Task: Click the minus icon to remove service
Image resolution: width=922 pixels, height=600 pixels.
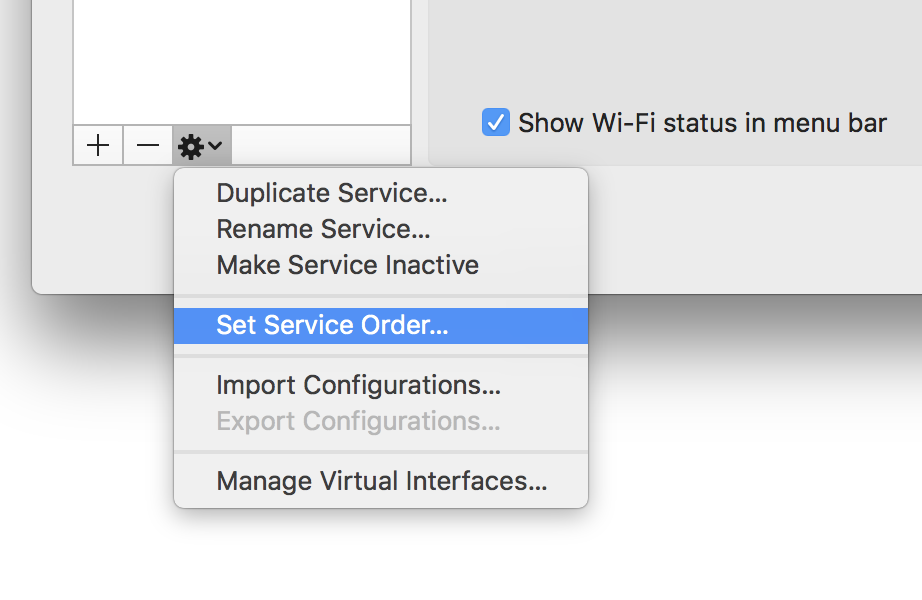Action: click(x=148, y=146)
